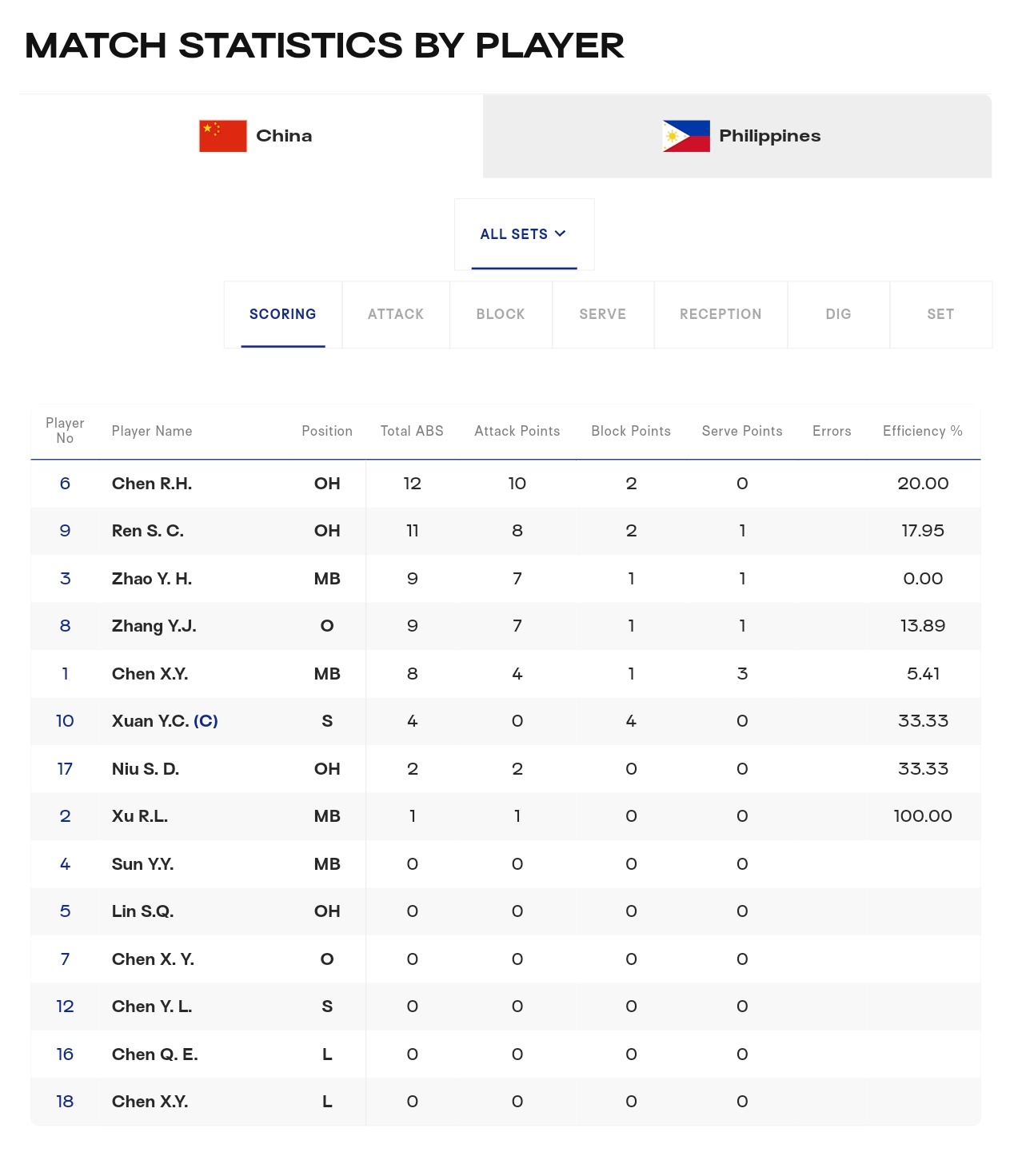The height and width of the screenshot is (1176, 1010).
Task: Click the Philippines flag icon
Action: [686, 136]
